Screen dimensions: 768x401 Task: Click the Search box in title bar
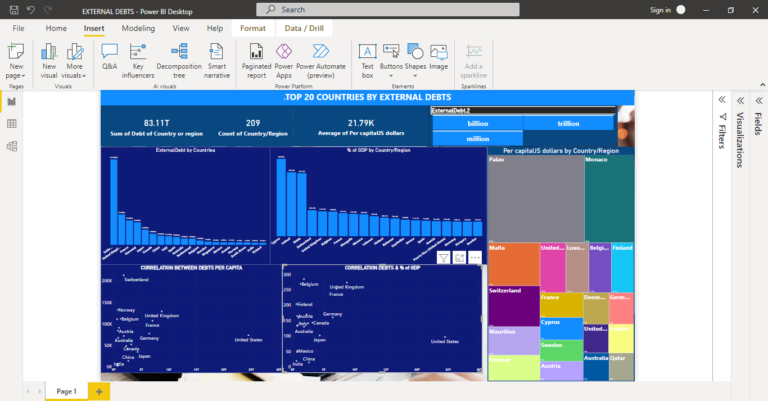[x=387, y=10]
